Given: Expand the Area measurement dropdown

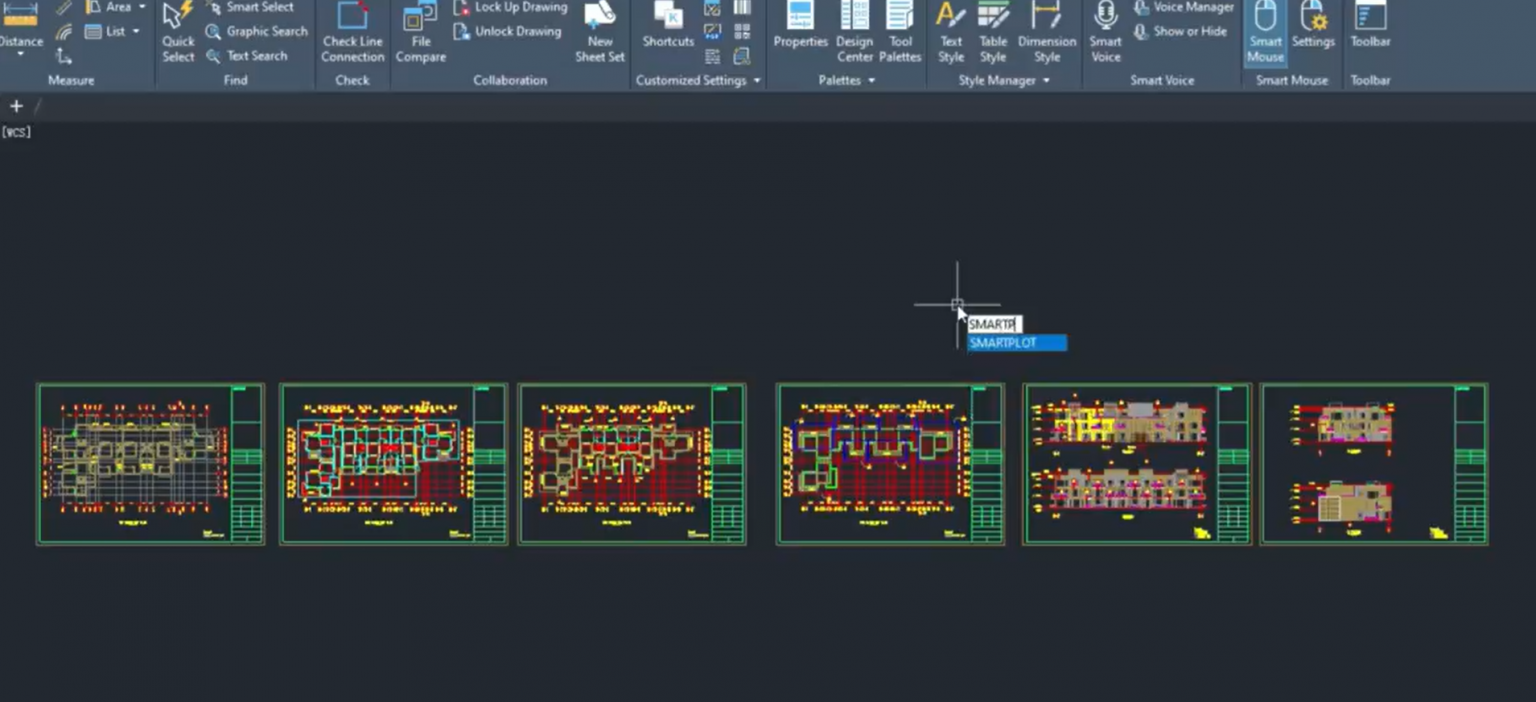Looking at the screenshot, I should click(x=143, y=6).
